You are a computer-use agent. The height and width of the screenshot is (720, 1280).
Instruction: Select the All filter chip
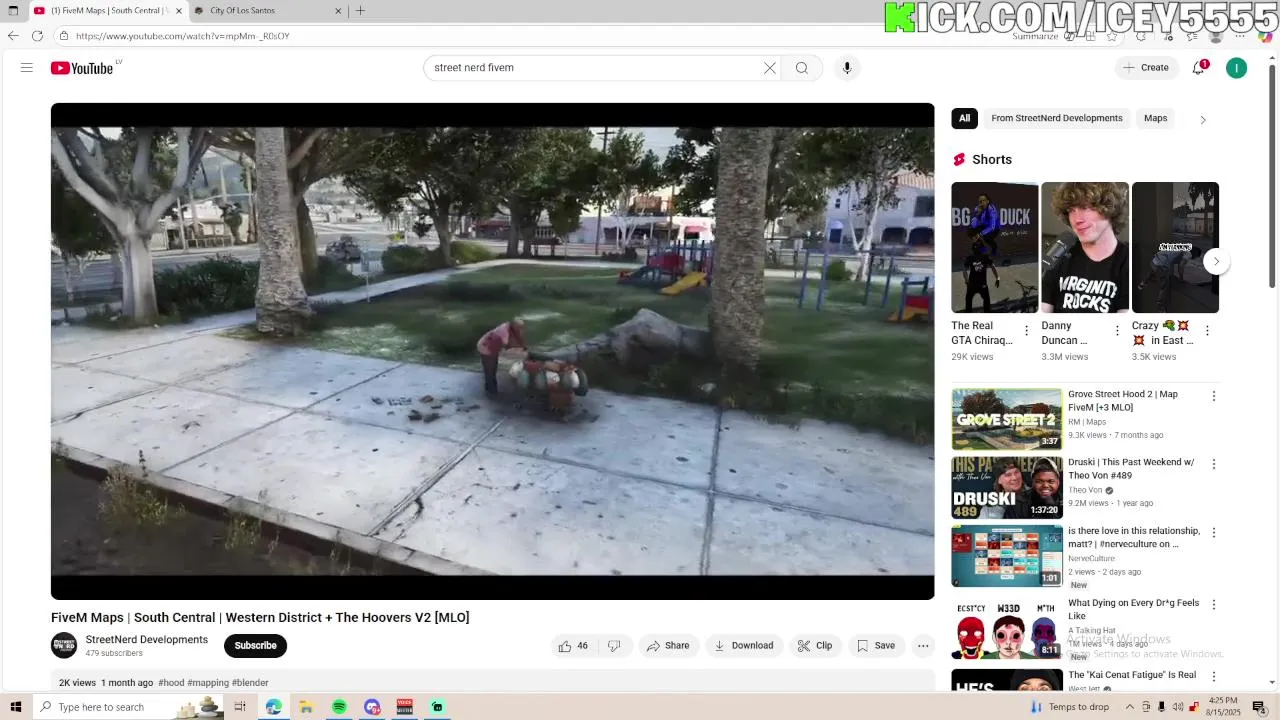tap(964, 118)
